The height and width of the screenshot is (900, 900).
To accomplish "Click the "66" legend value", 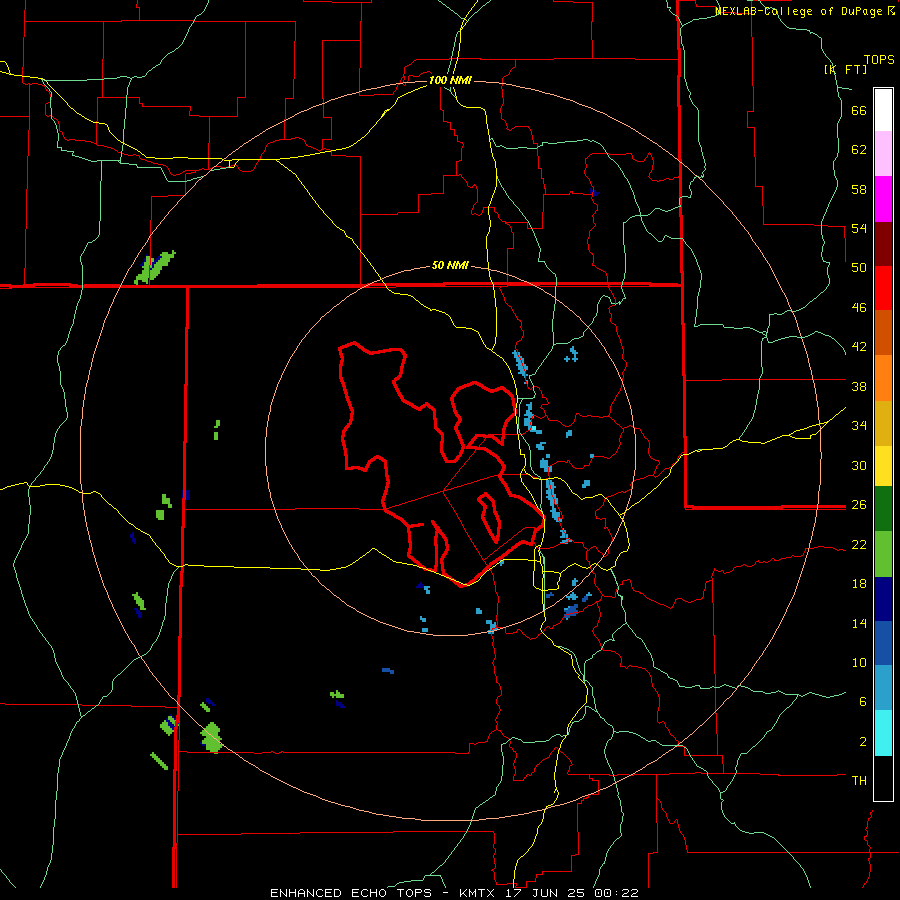I will [x=859, y=111].
